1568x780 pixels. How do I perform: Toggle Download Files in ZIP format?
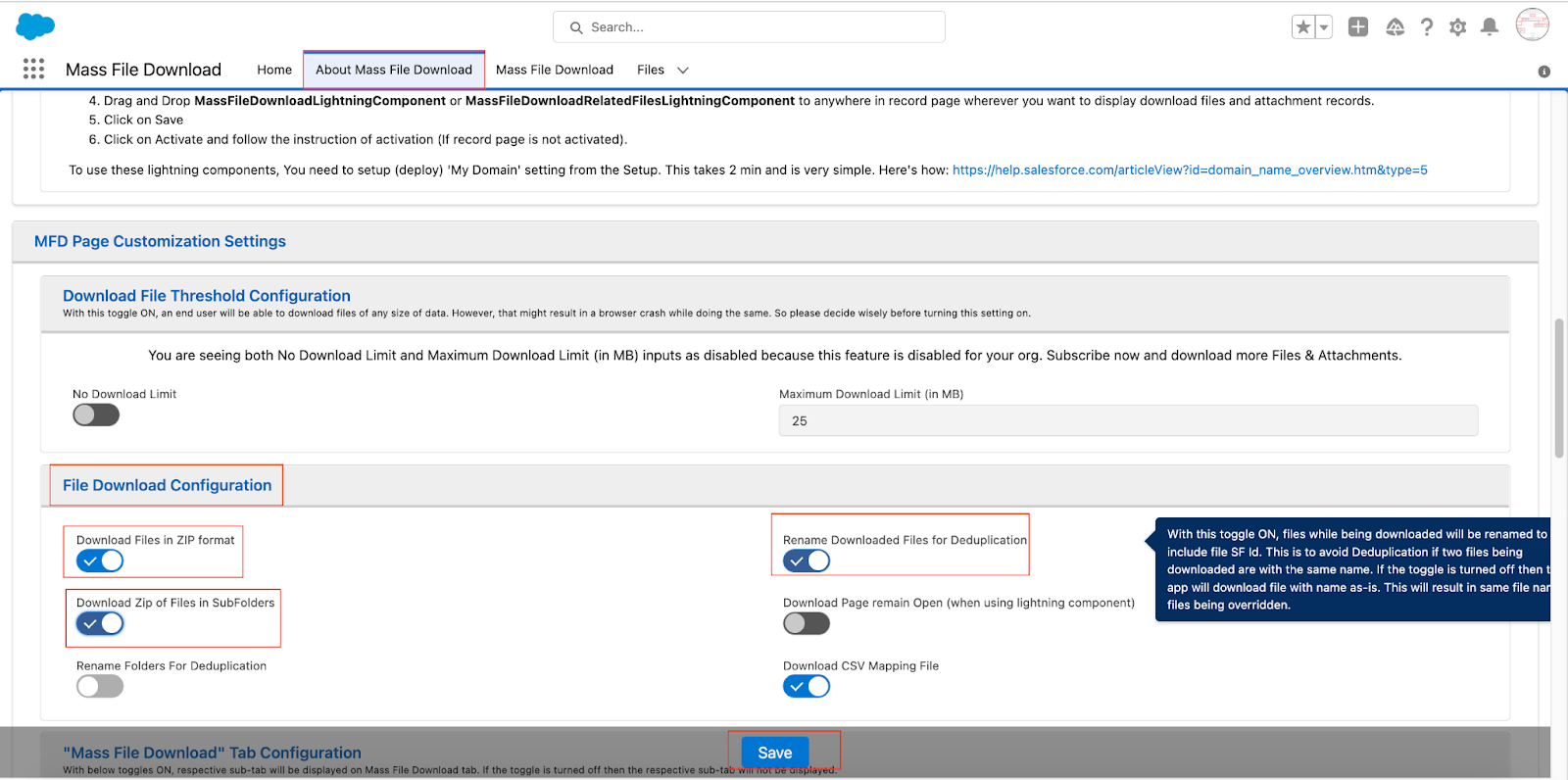(x=100, y=561)
